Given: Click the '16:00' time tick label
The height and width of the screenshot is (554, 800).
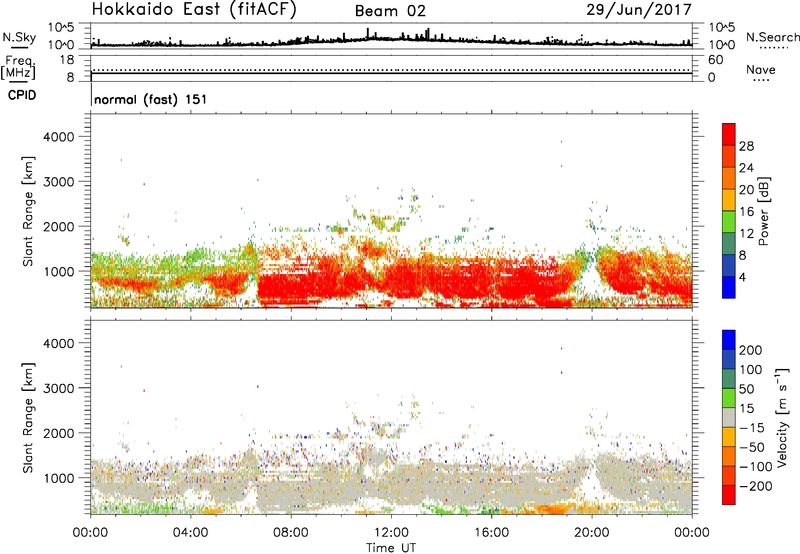Looking at the screenshot, I should tap(491, 533).
